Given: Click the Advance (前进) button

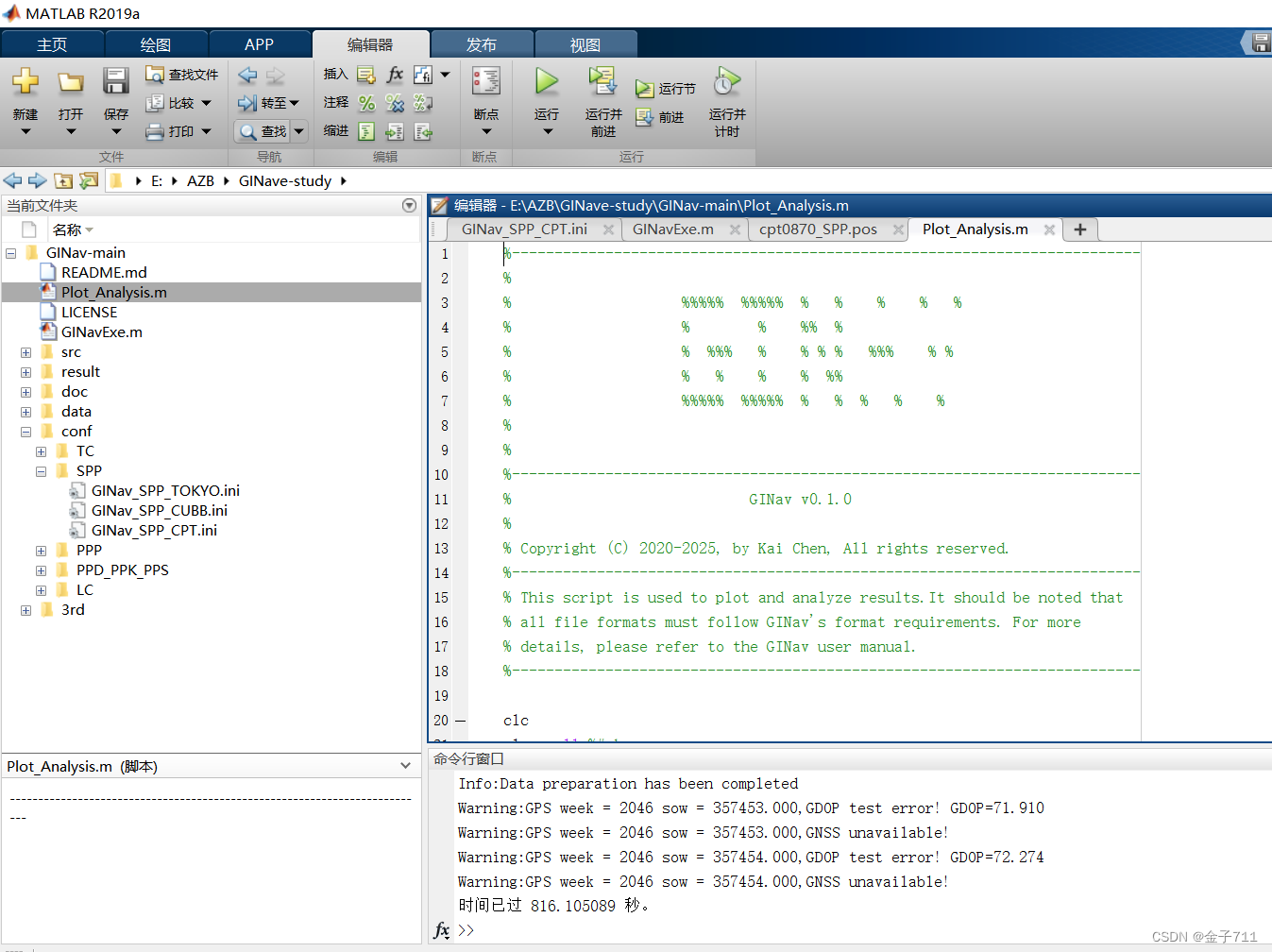Looking at the screenshot, I should point(660,117).
